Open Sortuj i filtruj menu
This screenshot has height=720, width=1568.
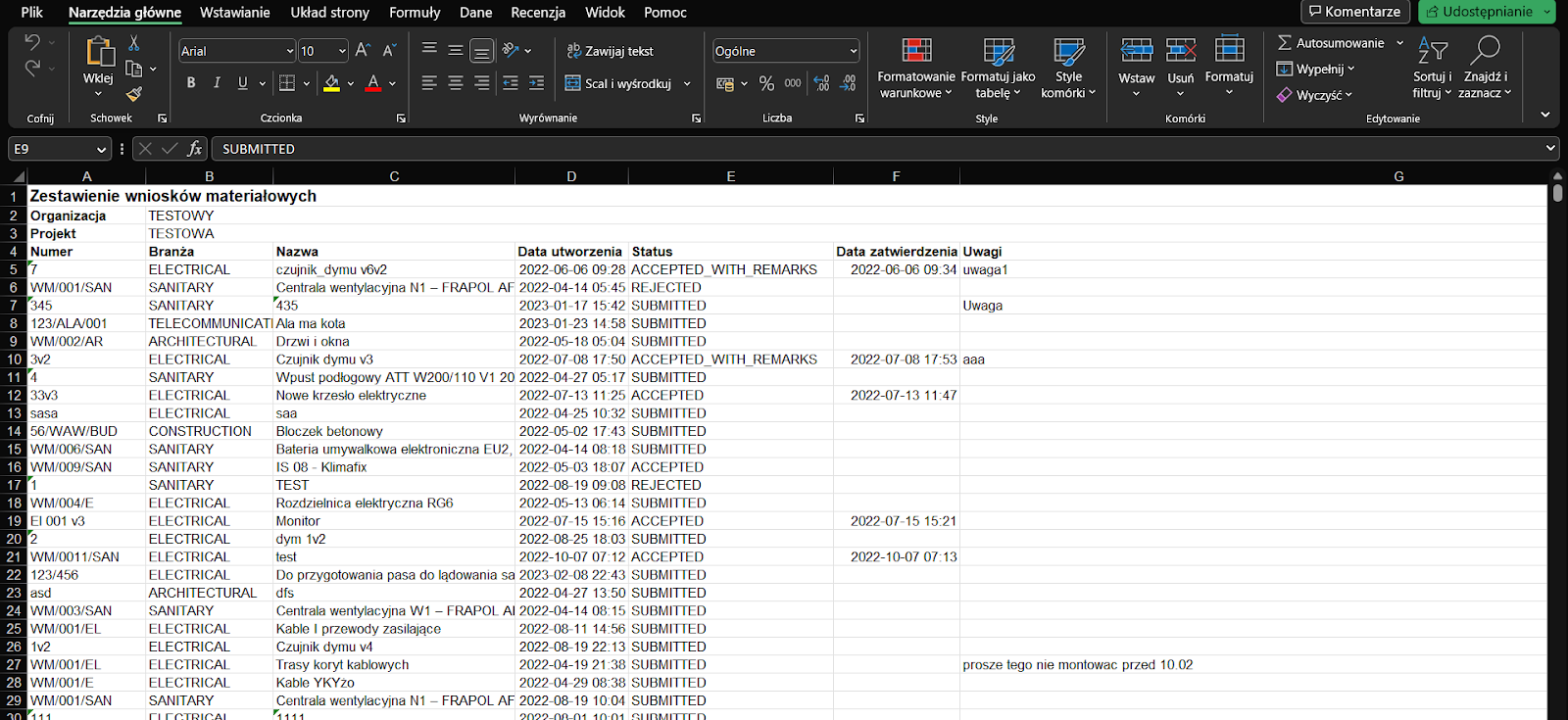[x=1433, y=68]
